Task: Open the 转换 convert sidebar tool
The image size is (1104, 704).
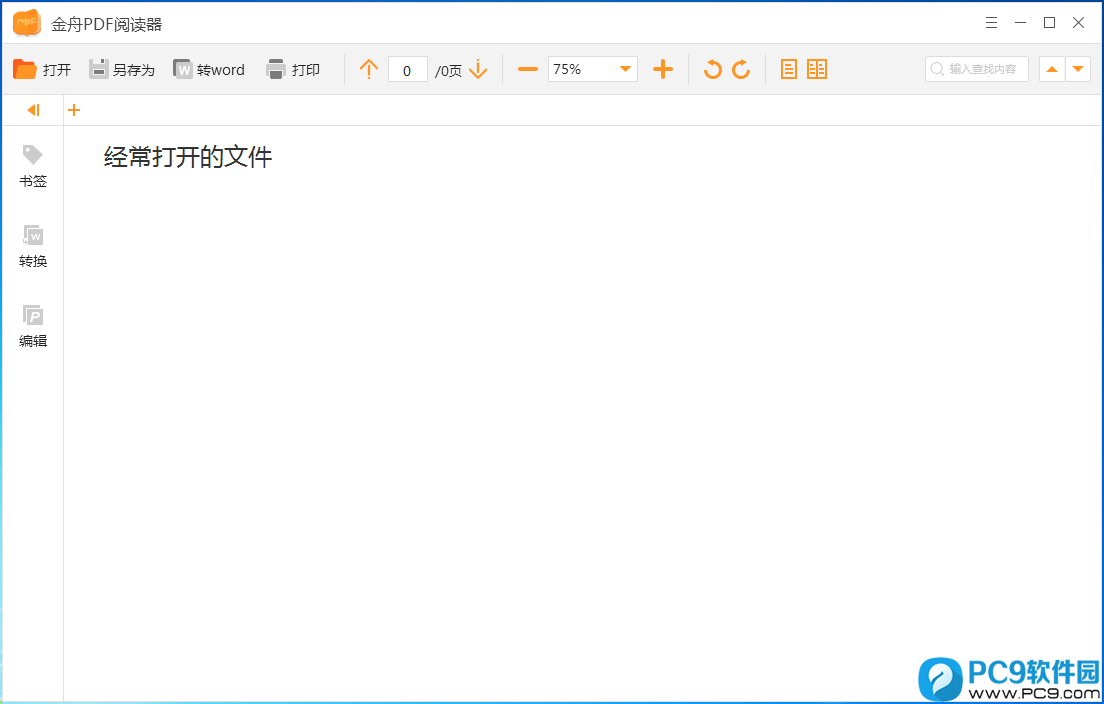Action: point(32,246)
